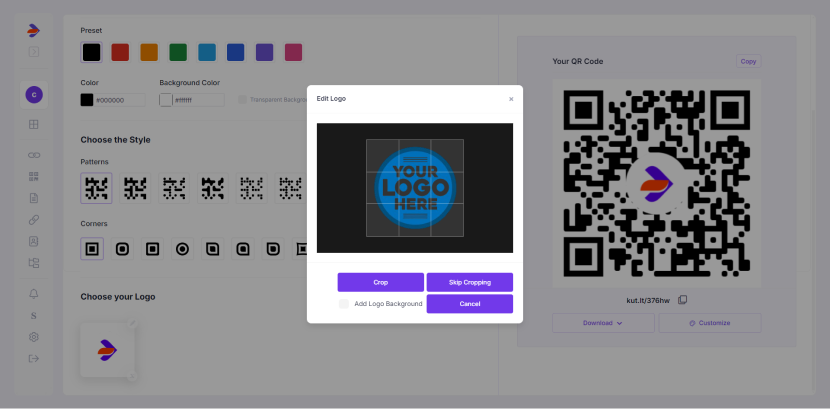Image resolution: width=830 pixels, height=409 pixels.
Task: Open the short links chain icon in sidebar
Action: click(x=34, y=155)
